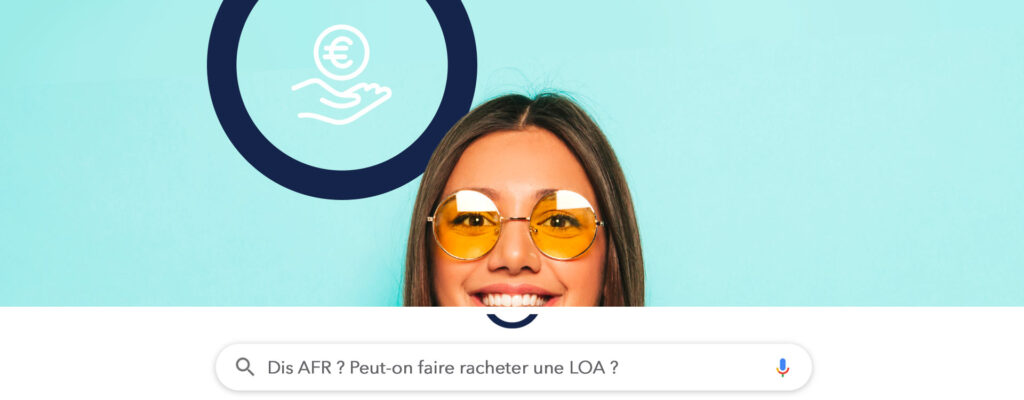Viewport: 1024px width, 400px height.
Task: Click empty space between query text and microphone
Action: (x=696, y=367)
